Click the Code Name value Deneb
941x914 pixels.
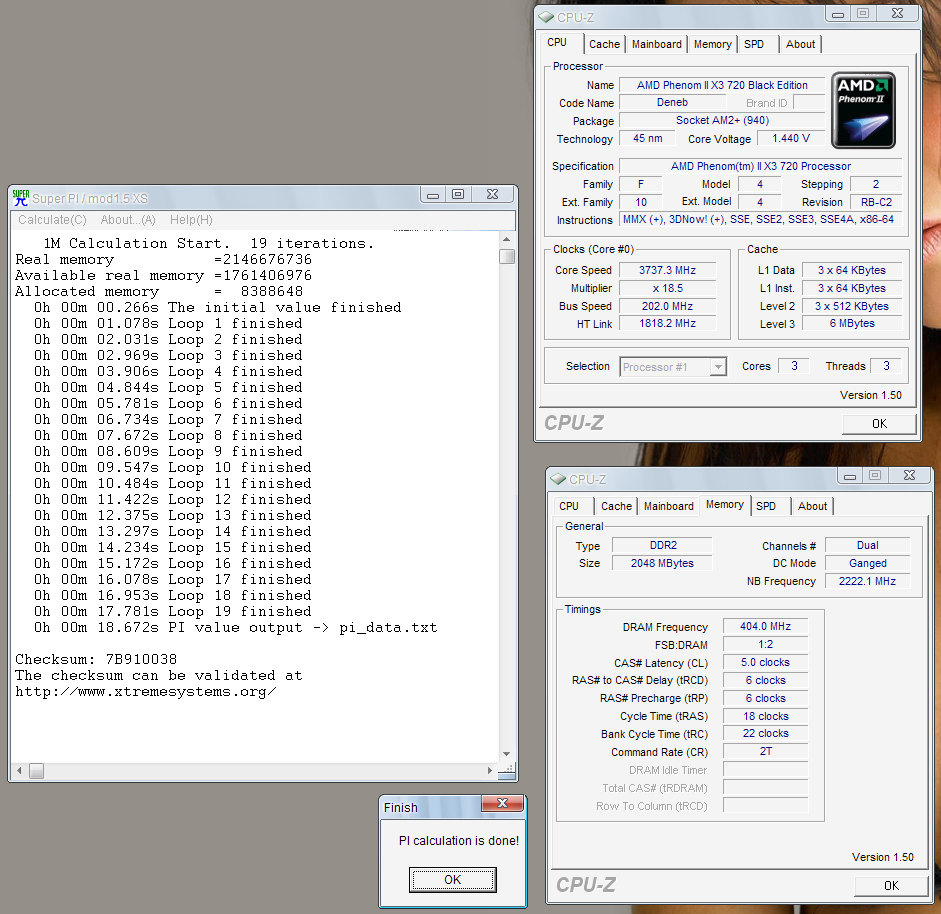coord(672,103)
